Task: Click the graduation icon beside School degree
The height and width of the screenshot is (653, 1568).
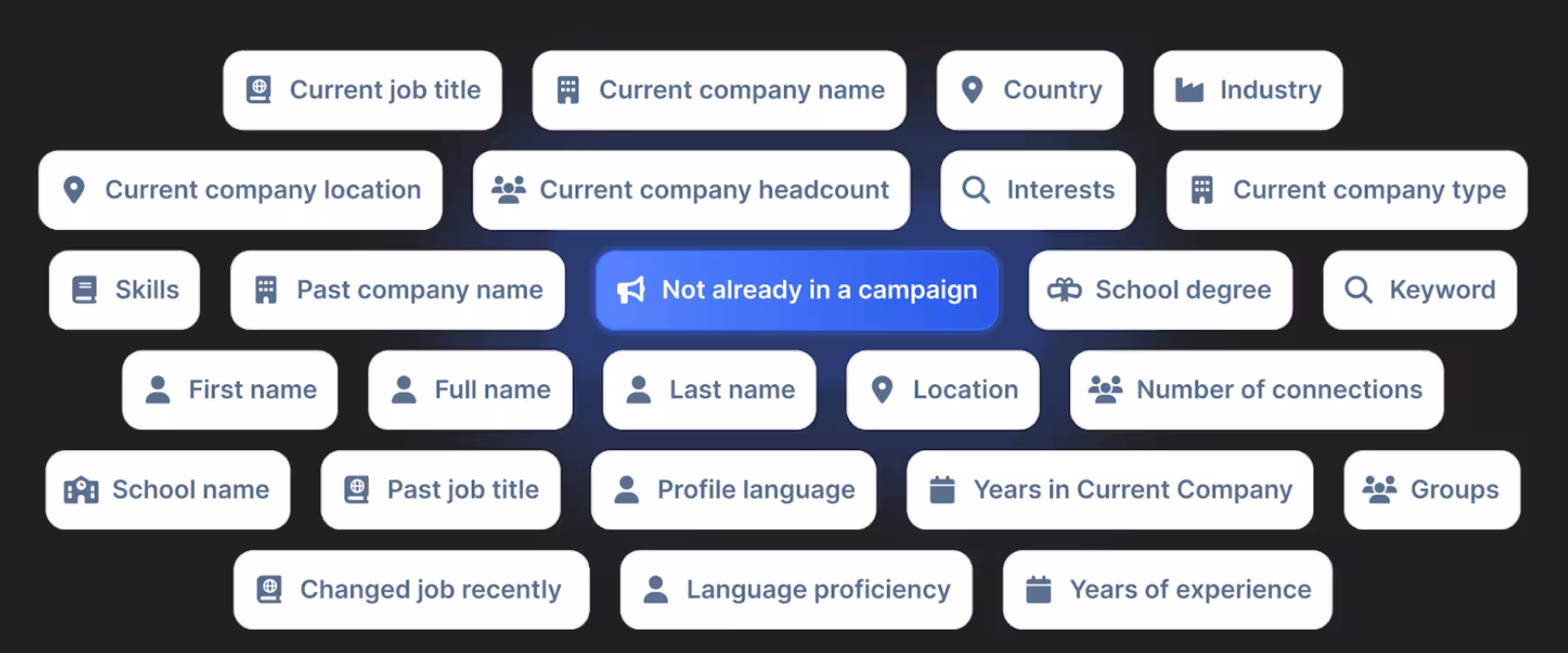Action: pyautogui.click(x=1064, y=290)
